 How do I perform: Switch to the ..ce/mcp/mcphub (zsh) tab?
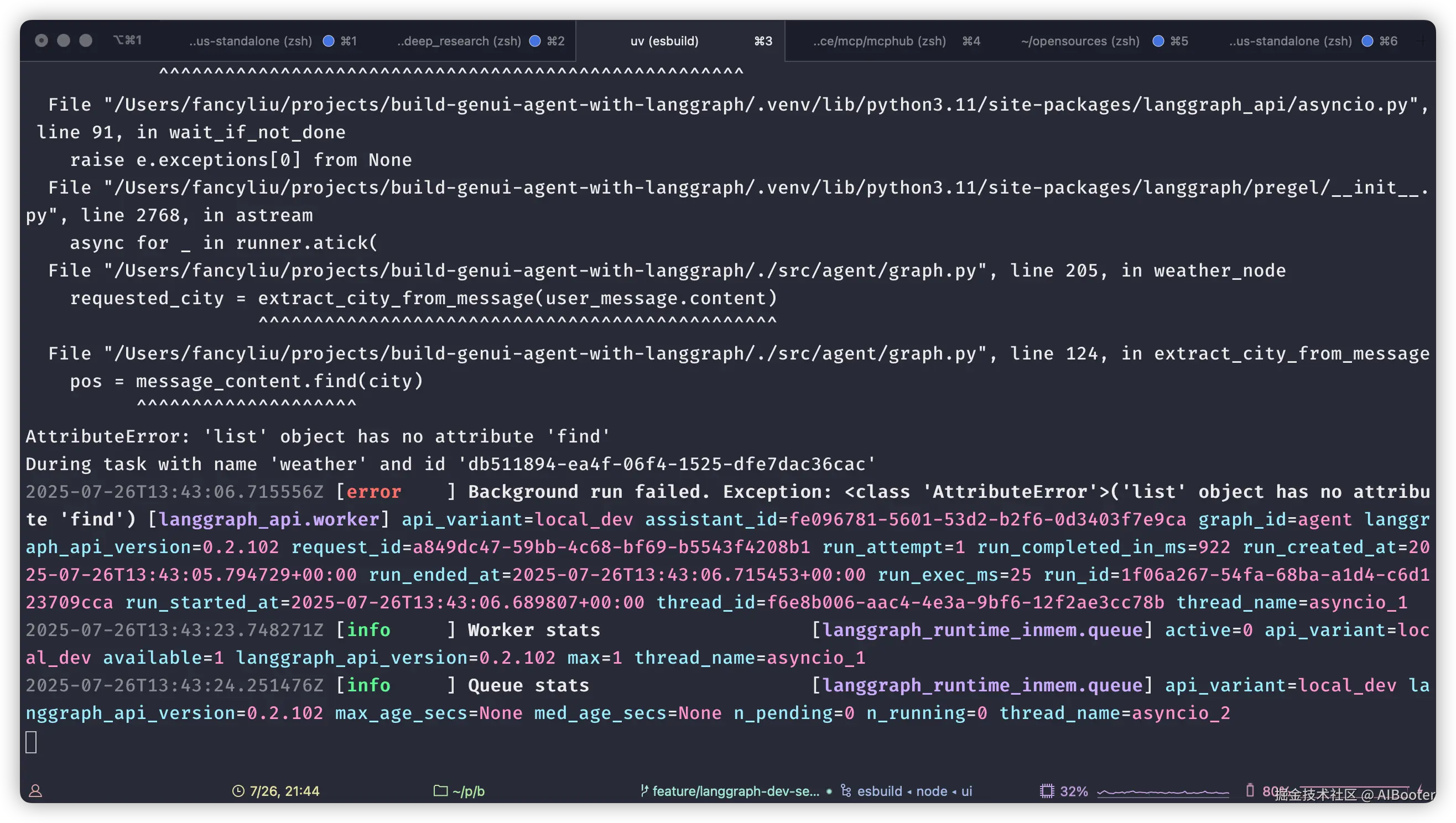(879, 41)
